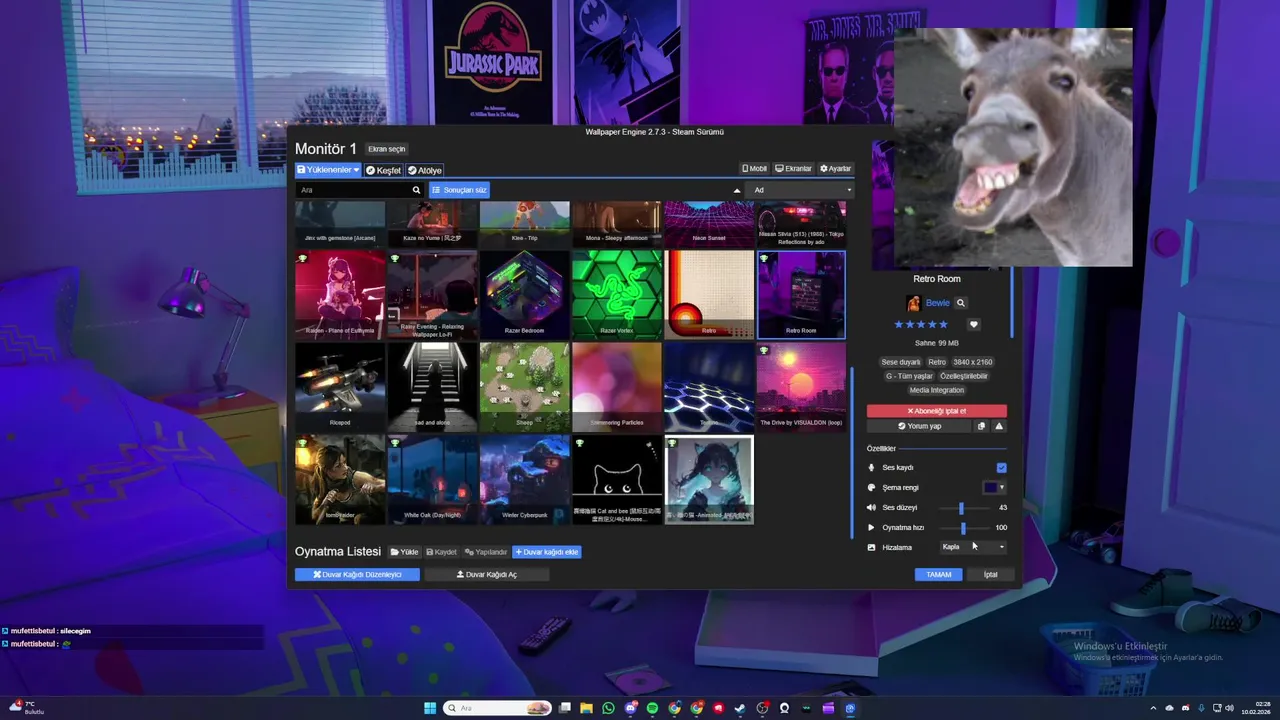The image size is (1280, 720).
Task: Click the Yorum yap button
Action: pyautogui.click(x=919, y=426)
